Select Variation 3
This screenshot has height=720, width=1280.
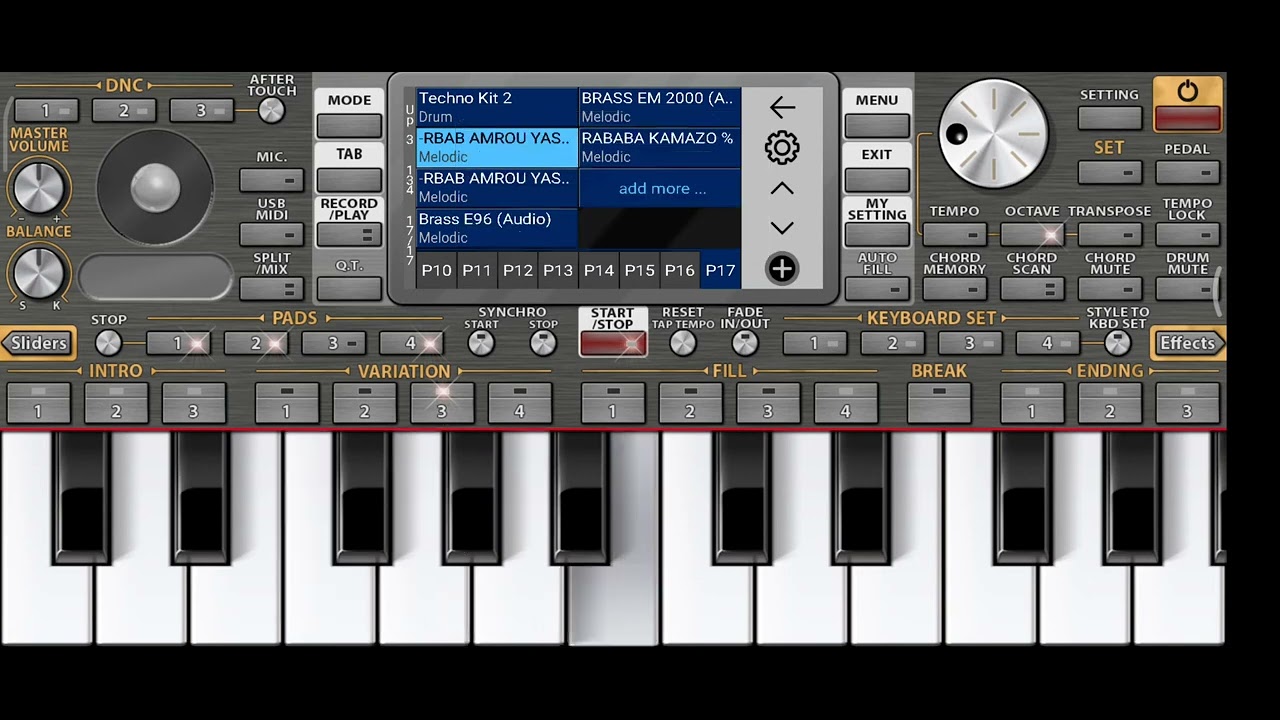coord(442,403)
